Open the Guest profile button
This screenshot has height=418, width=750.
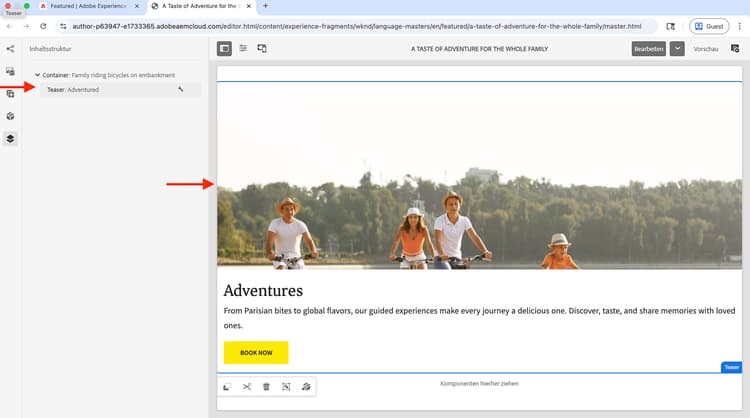[x=709, y=26]
